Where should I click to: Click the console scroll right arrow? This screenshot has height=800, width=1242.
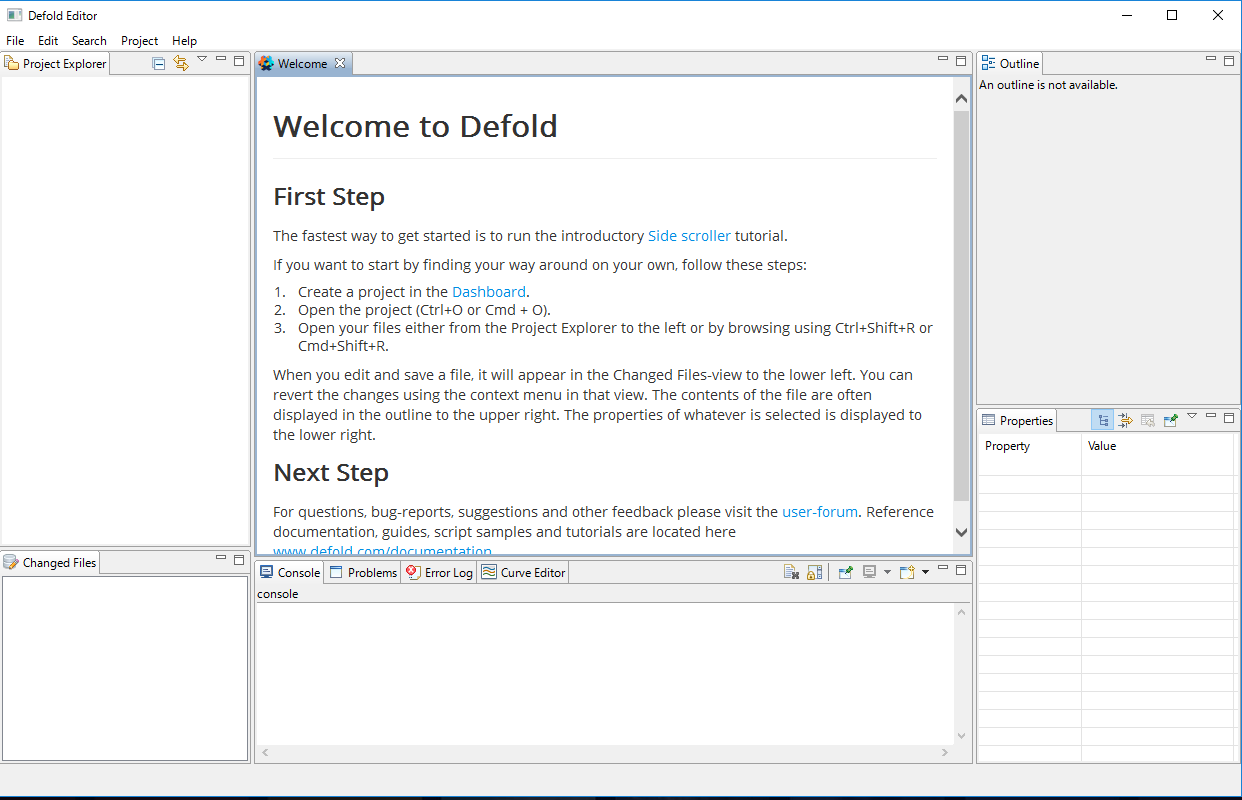945,752
